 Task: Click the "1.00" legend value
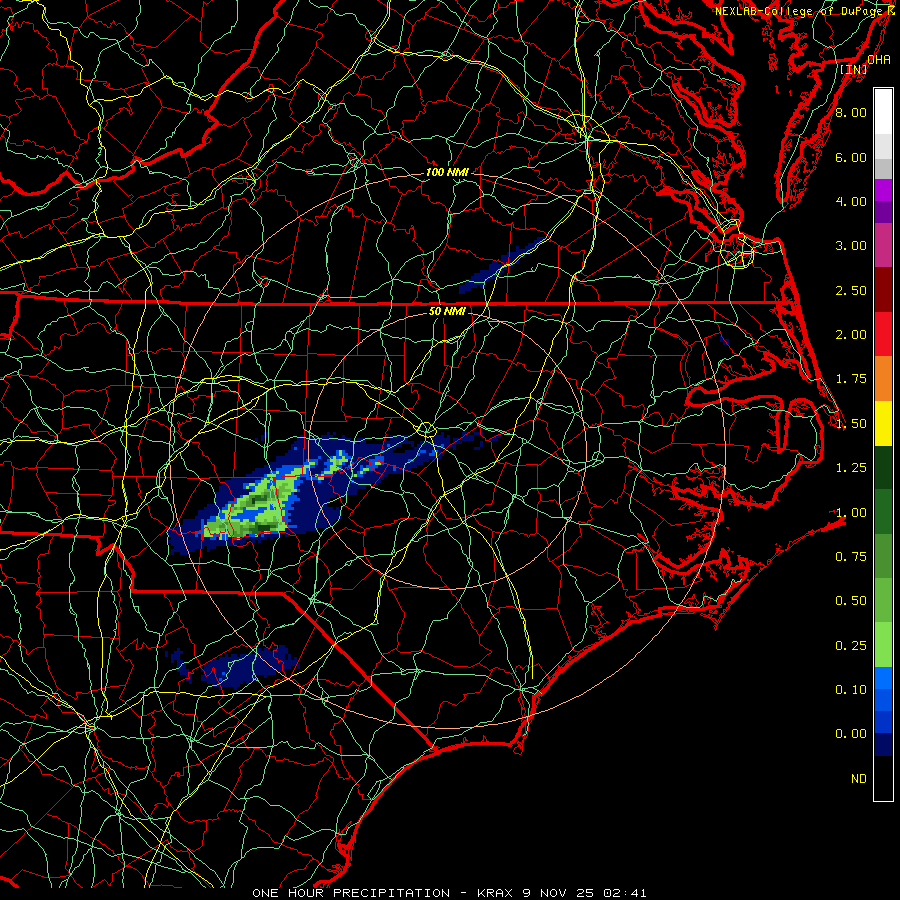[x=851, y=513]
